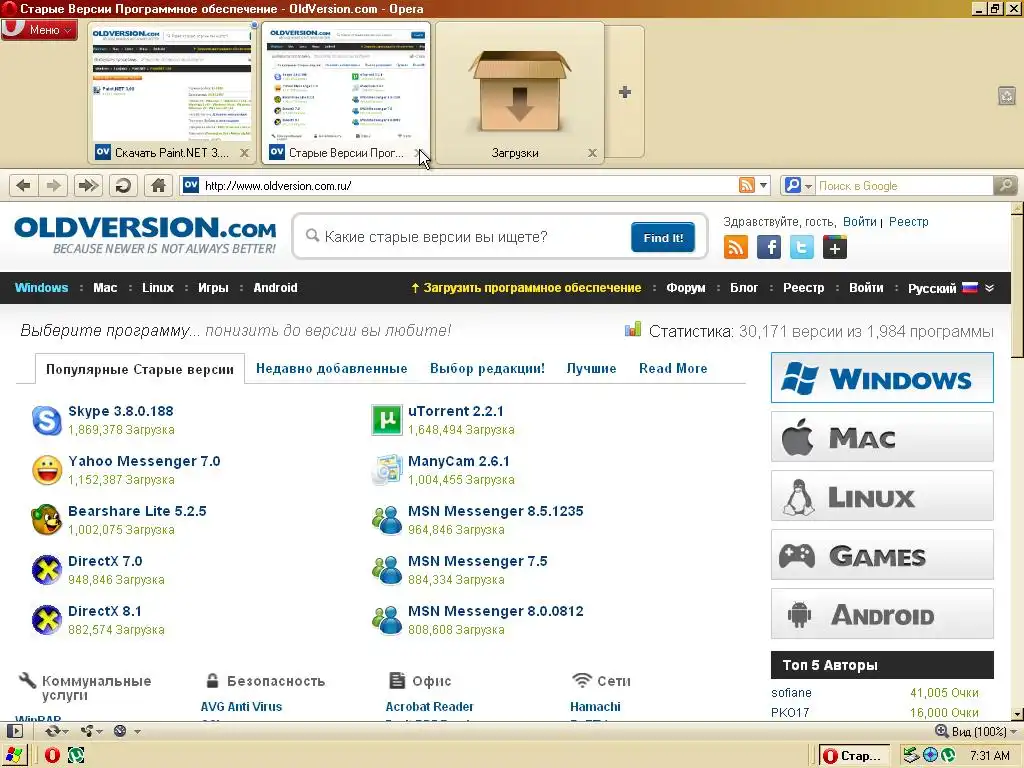
Task: Open the Facebook icon
Action: [769, 248]
